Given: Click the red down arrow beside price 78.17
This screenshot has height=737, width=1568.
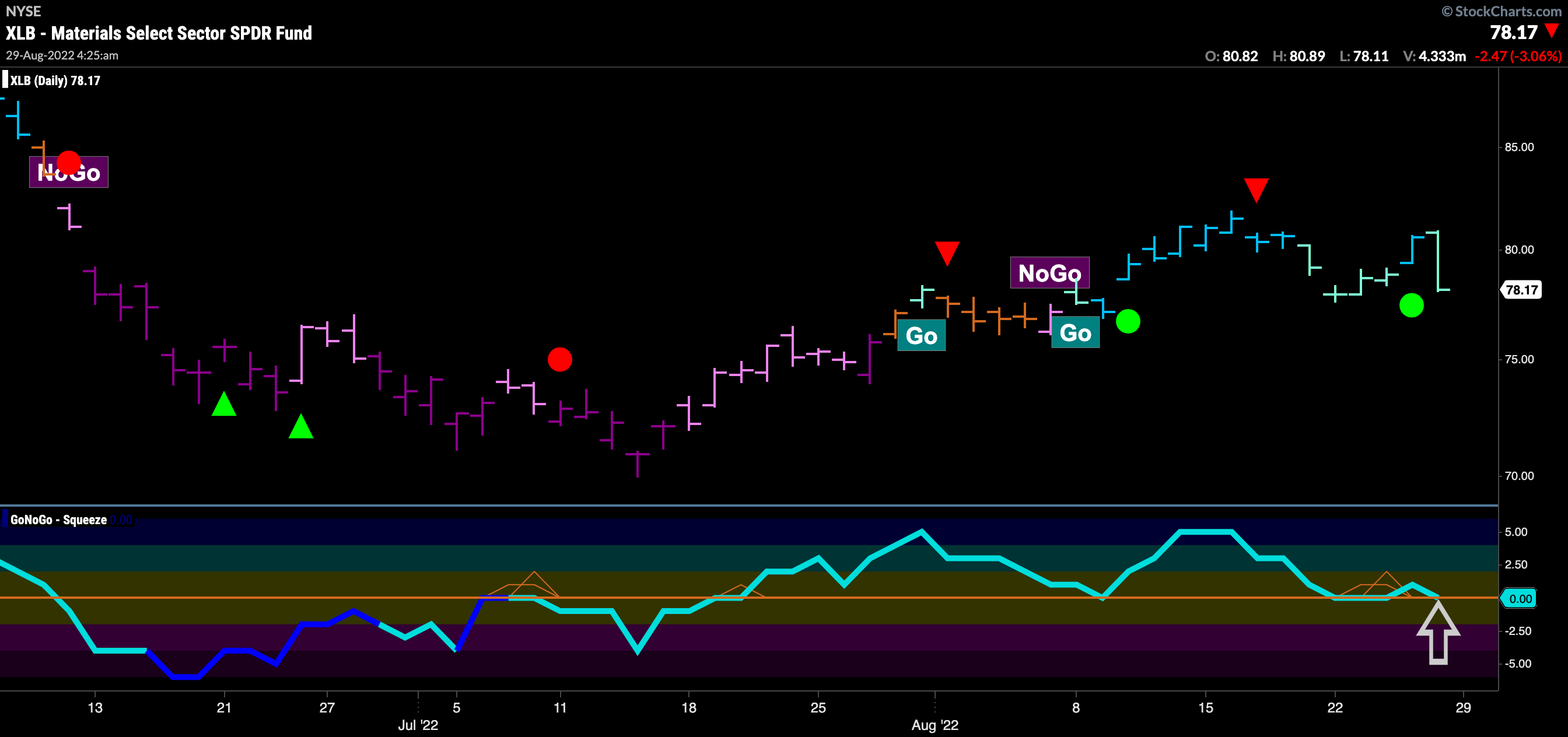Looking at the screenshot, I should click(x=1552, y=31).
